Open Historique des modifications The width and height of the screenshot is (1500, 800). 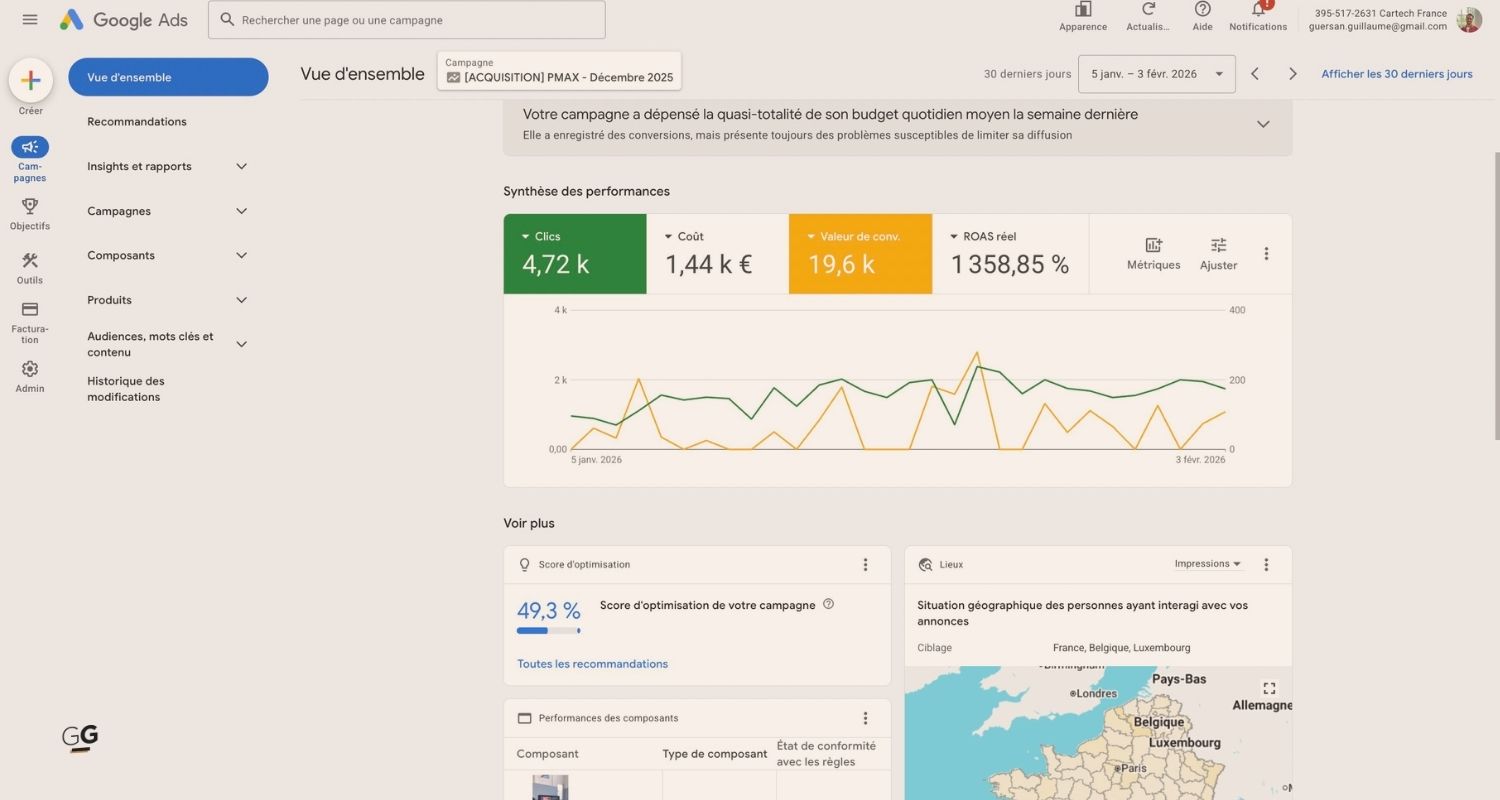(x=126, y=388)
